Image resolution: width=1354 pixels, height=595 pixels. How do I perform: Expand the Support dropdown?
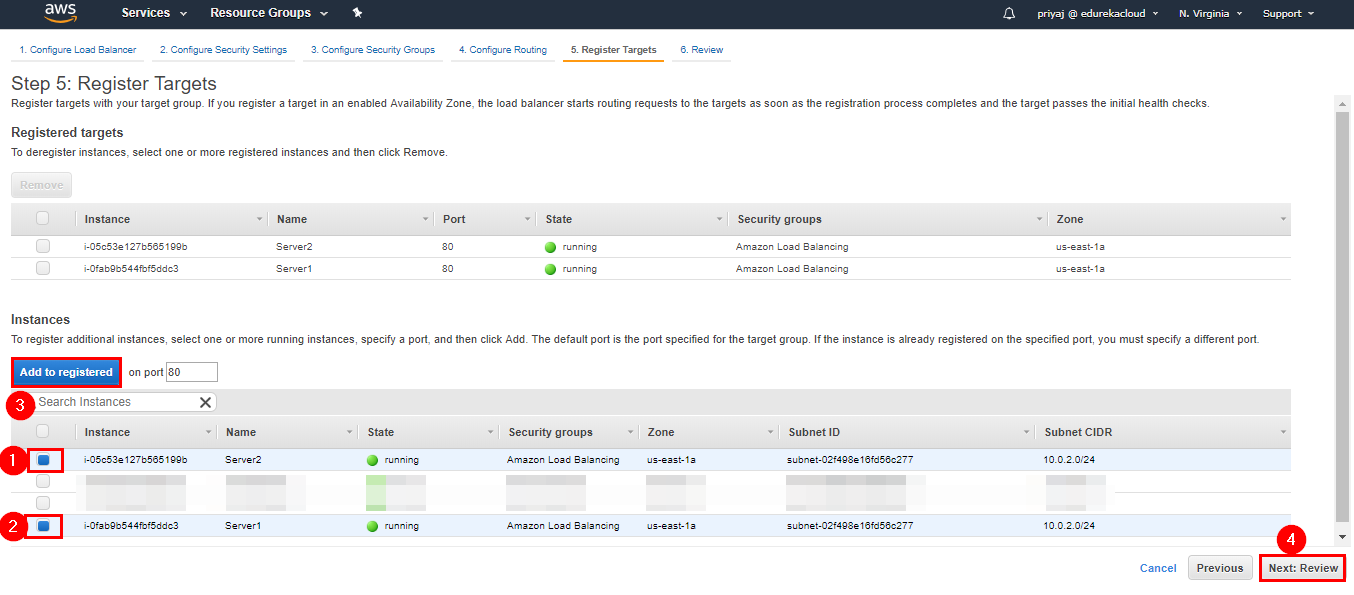(x=1288, y=13)
